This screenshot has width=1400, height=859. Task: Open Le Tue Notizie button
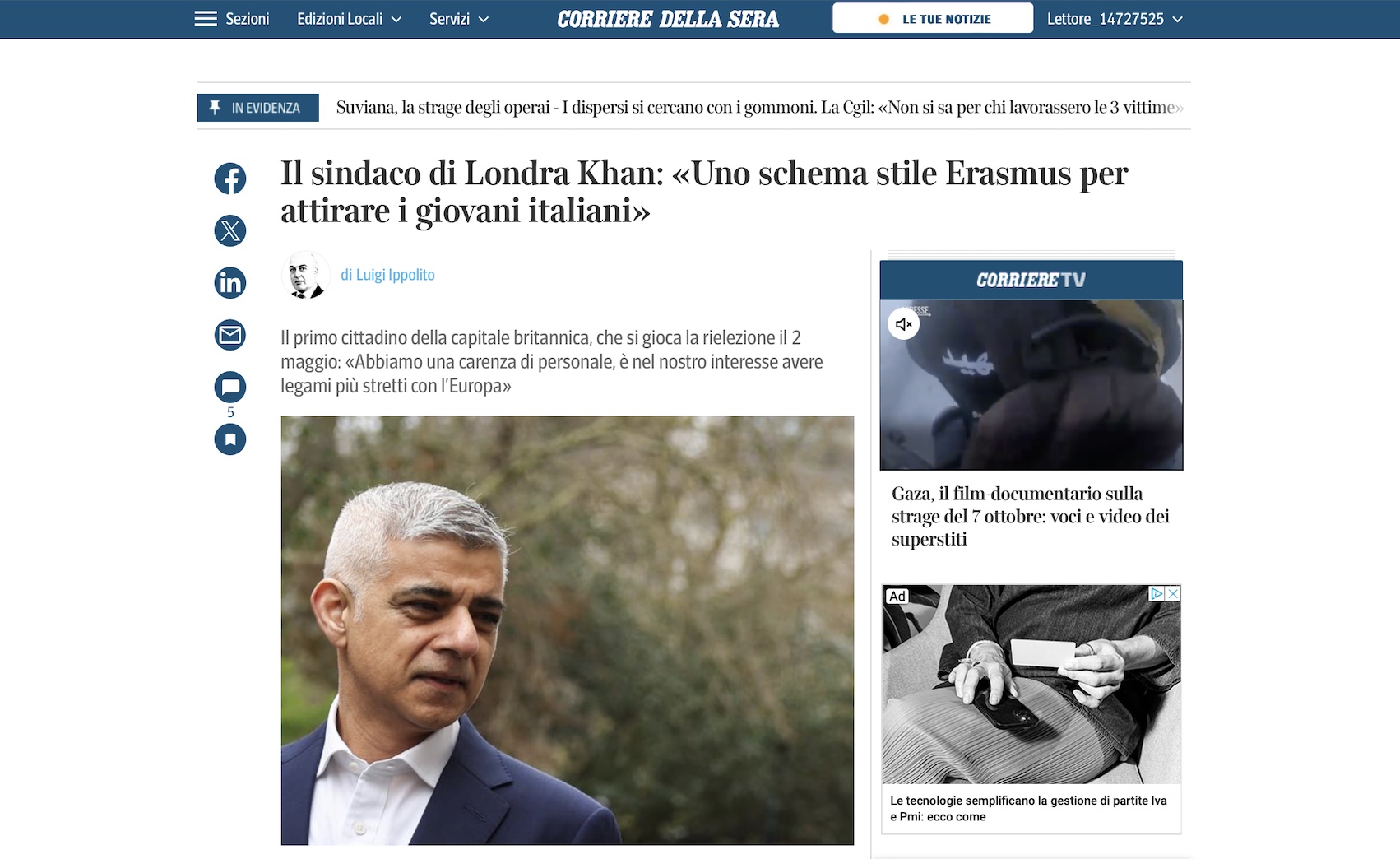pos(933,18)
